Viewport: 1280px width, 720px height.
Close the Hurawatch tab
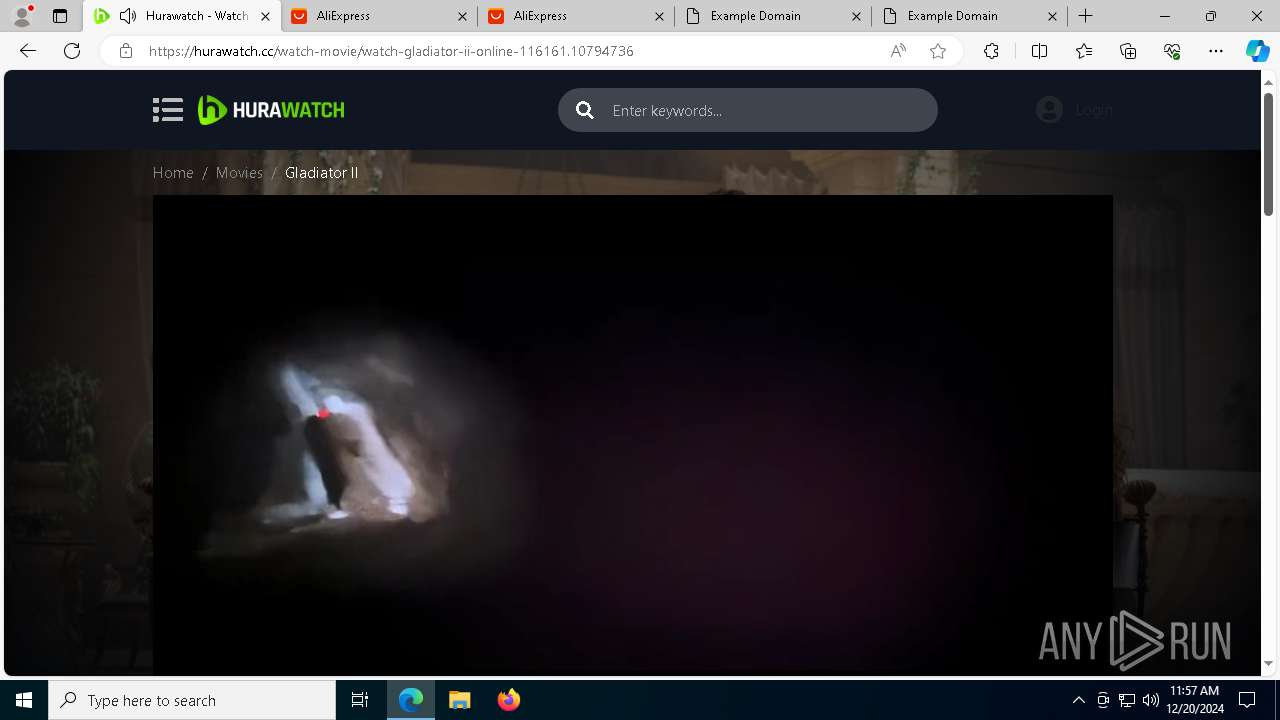pyautogui.click(x=265, y=16)
